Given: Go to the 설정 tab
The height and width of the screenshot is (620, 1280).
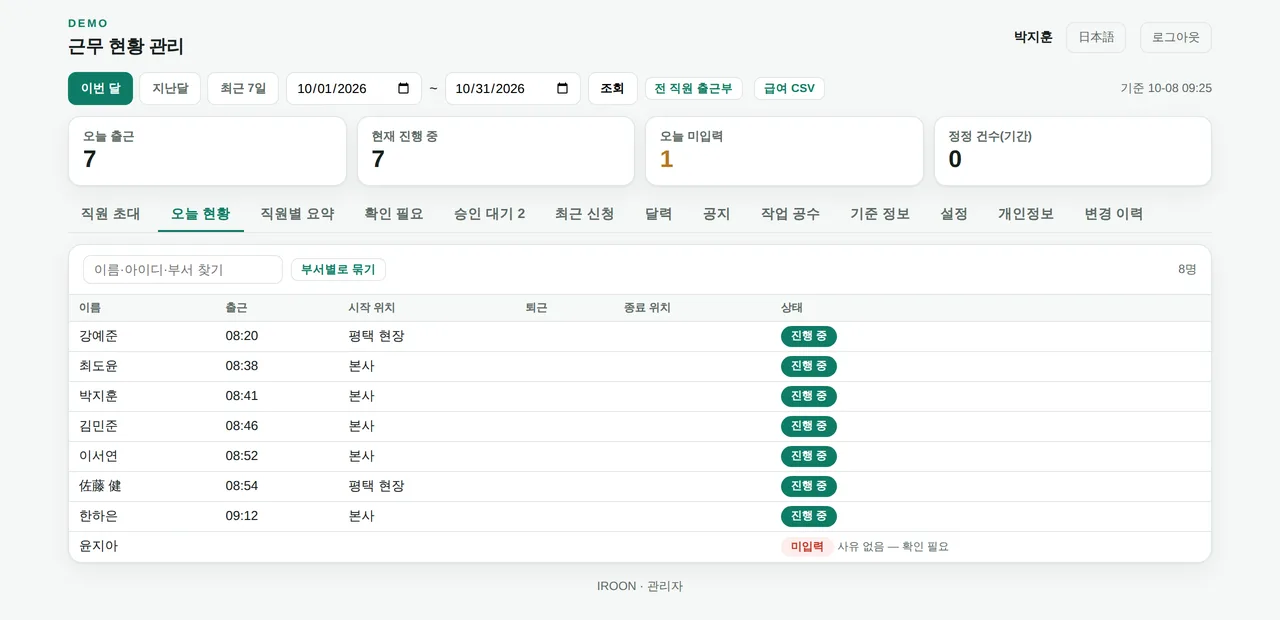Looking at the screenshot, I should 954,213.
